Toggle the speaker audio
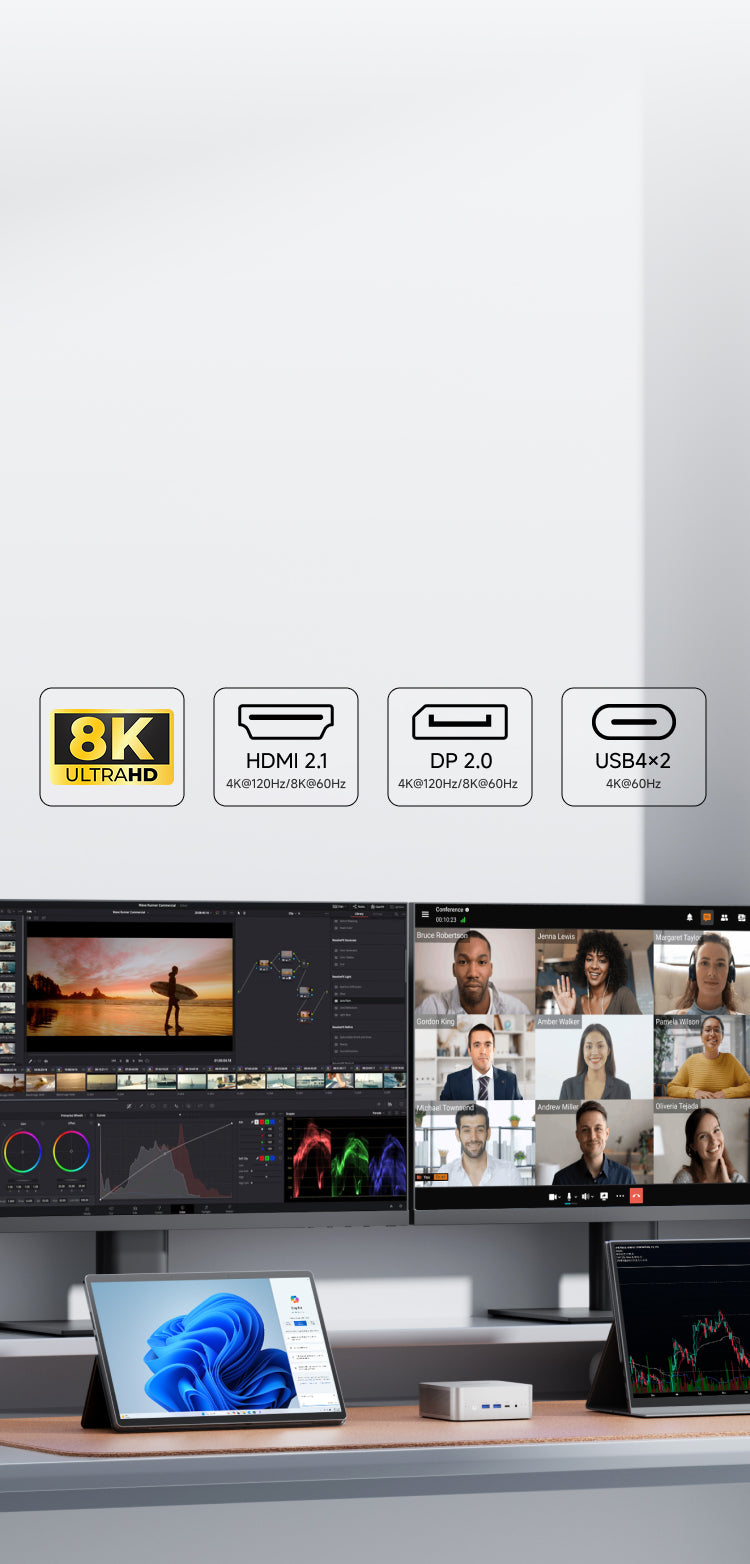The height and width of the screenshot is (1564, 750). coord(586,1196)
